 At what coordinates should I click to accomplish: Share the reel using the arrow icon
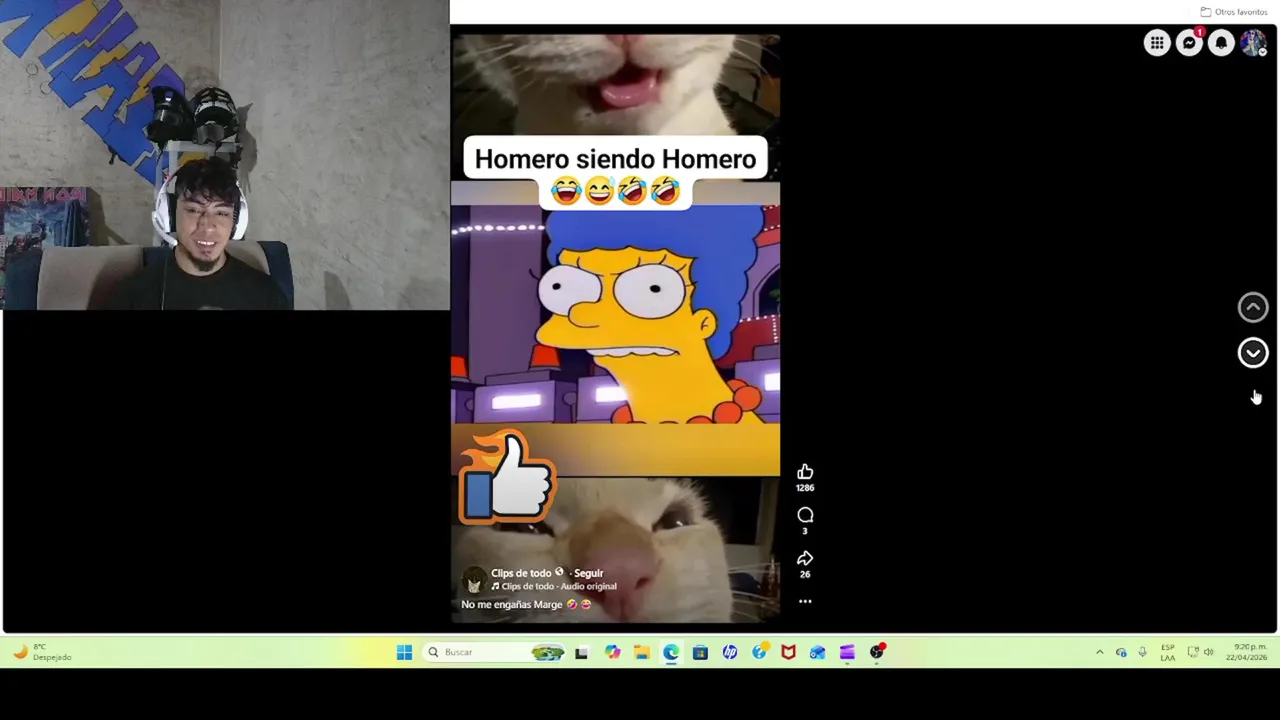pyautogui.click(x=805, y=558)
